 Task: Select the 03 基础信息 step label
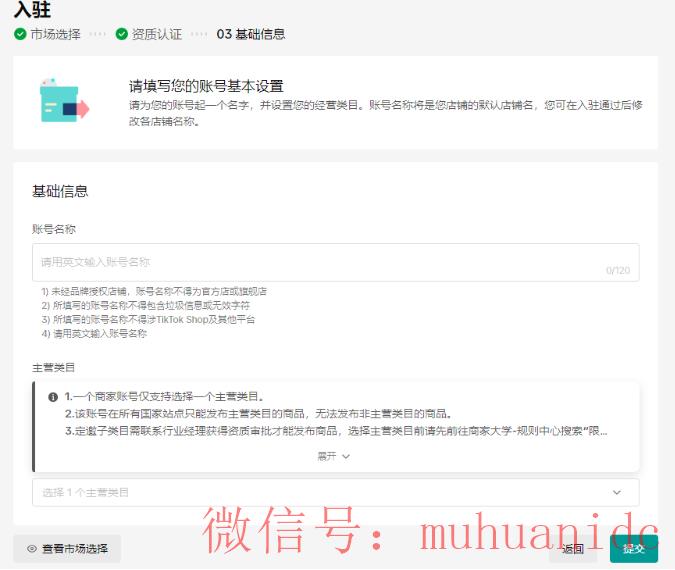point(251,34)
